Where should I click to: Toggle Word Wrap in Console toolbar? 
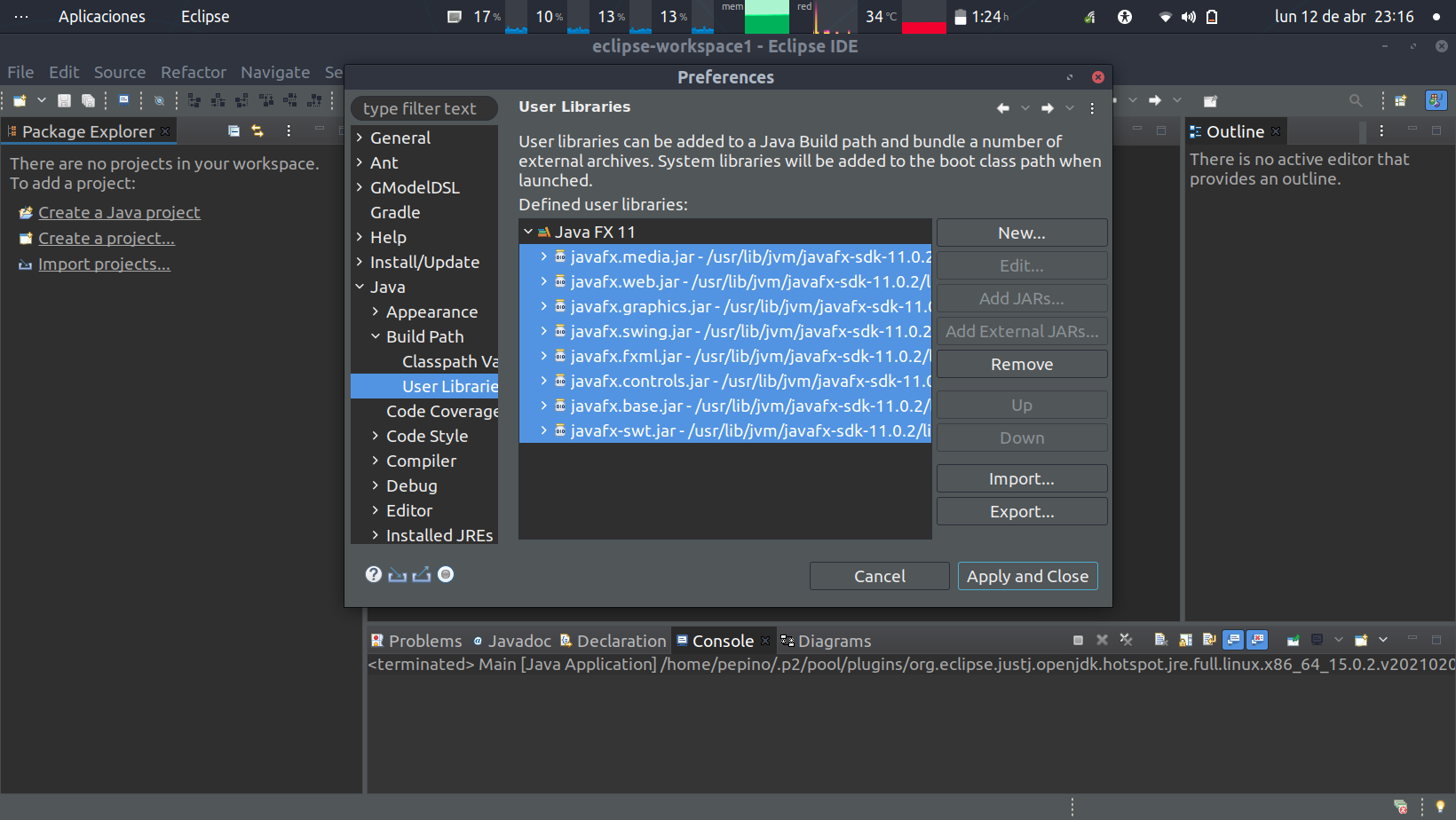point(1208,640)
